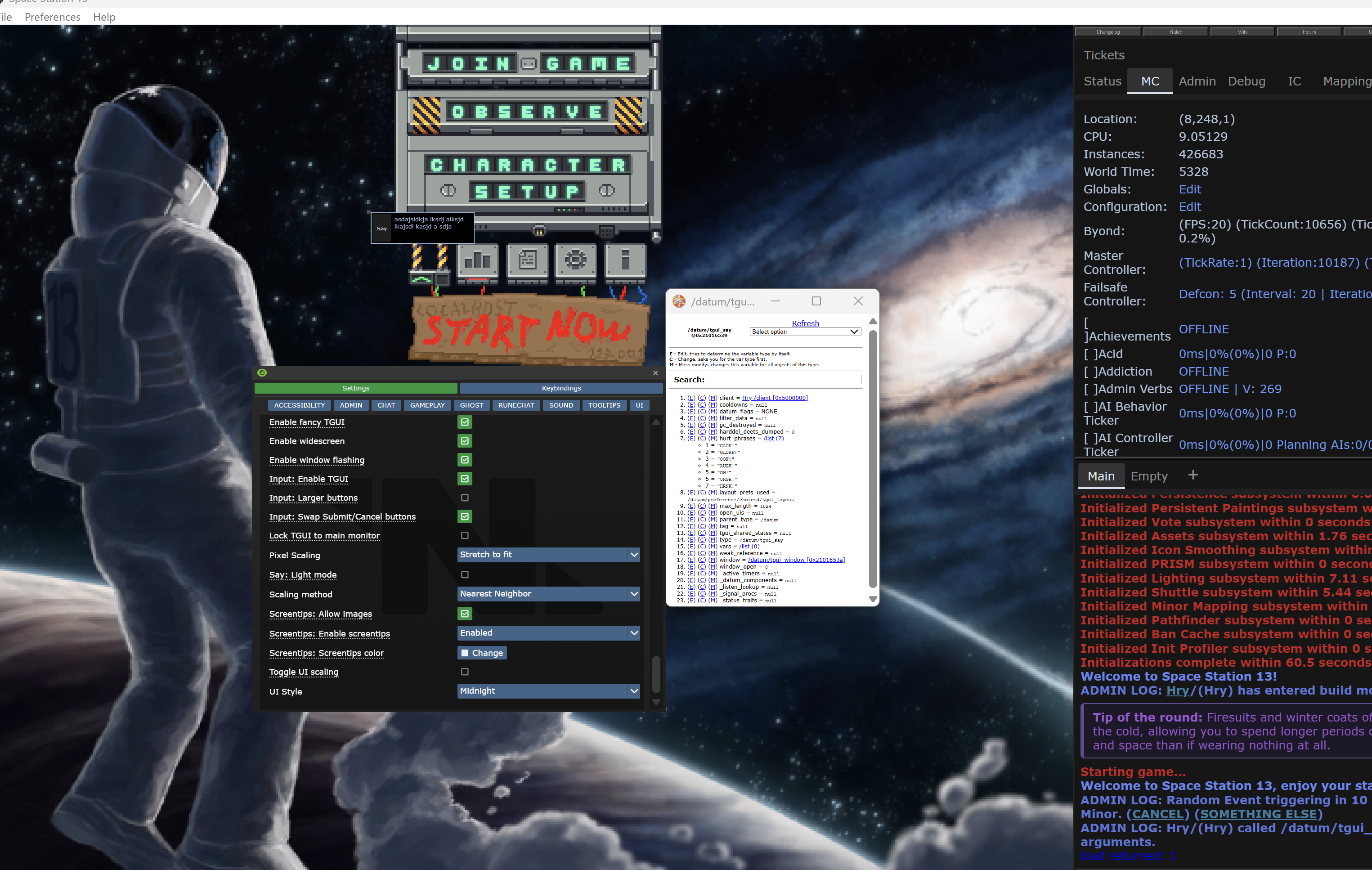The image size is (1372, 870).
Task: Click (C) change link for cooldowns variable
Action: pos(702,404)
